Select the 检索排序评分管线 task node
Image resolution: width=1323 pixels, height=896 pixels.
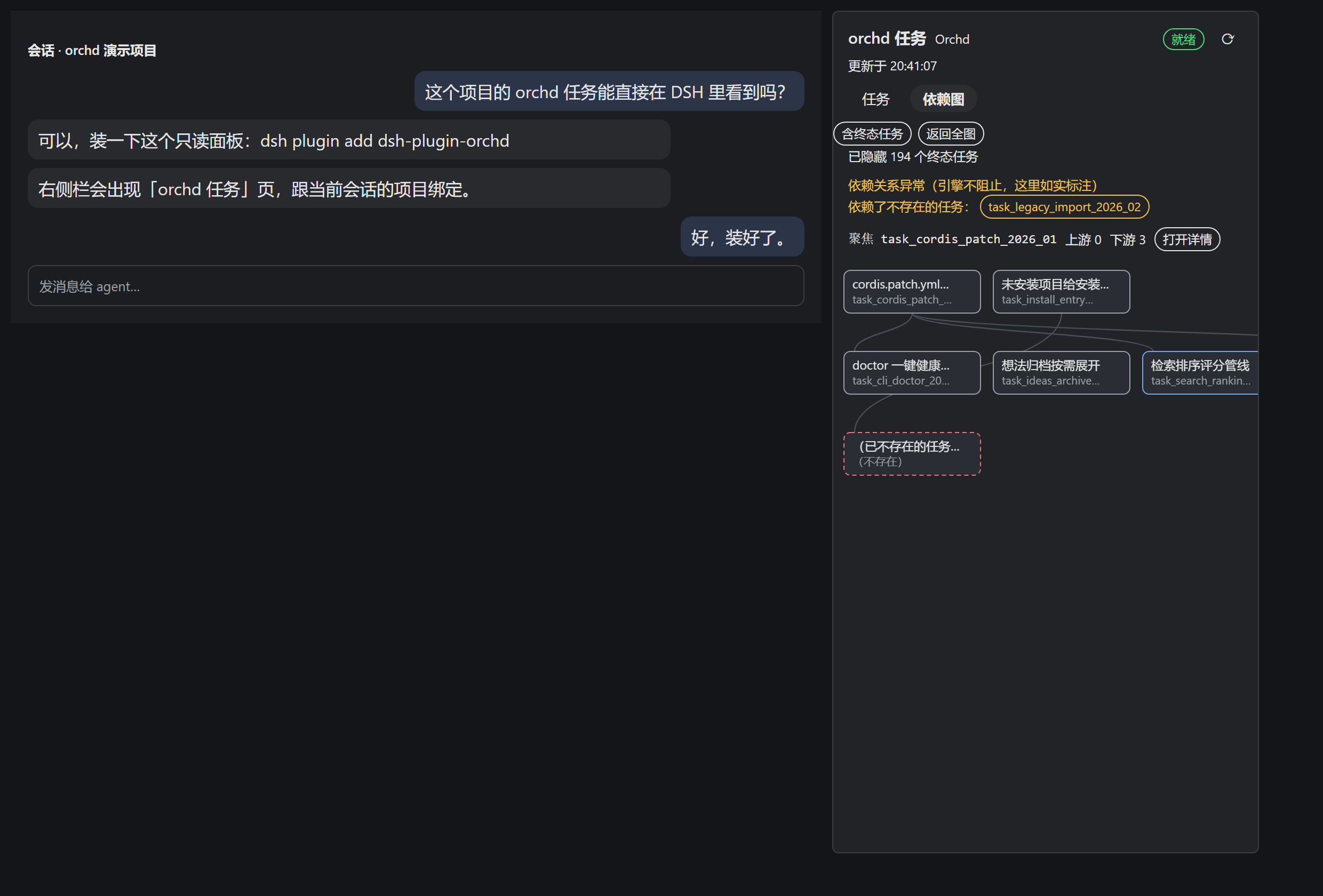point(1200,372)
